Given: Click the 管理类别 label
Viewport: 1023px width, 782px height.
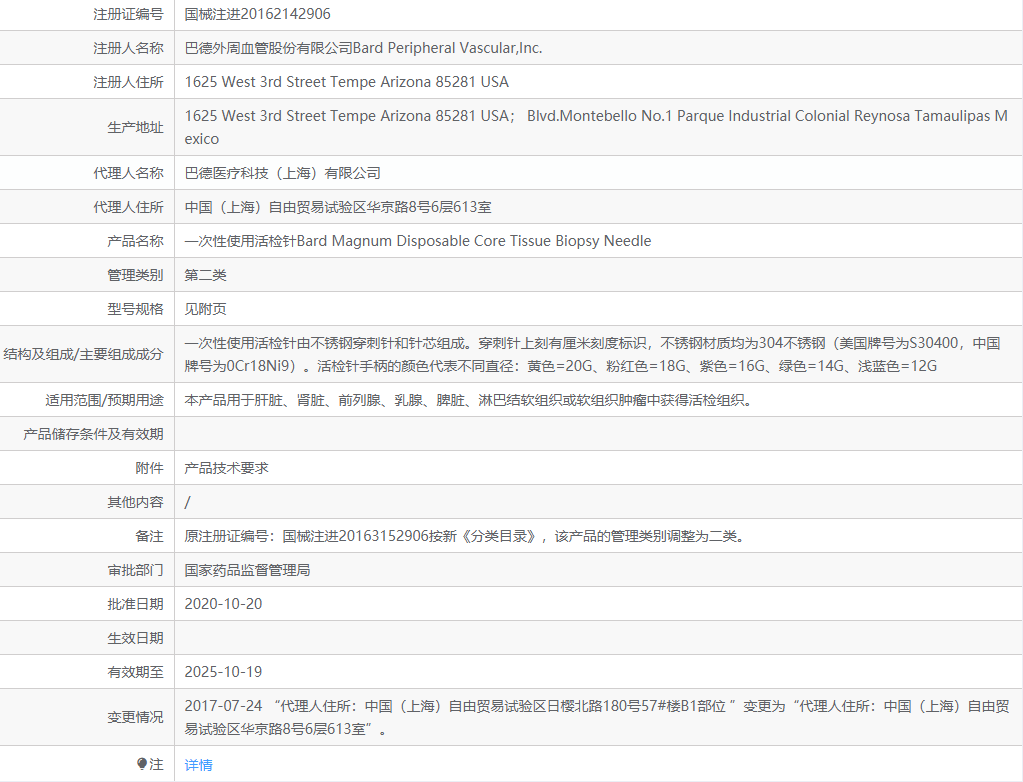Looking at the screenshot, I should coord(135,275).
